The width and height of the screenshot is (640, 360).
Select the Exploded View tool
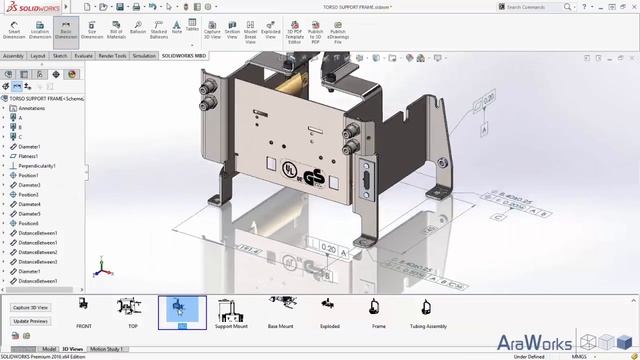pos(271,30)
